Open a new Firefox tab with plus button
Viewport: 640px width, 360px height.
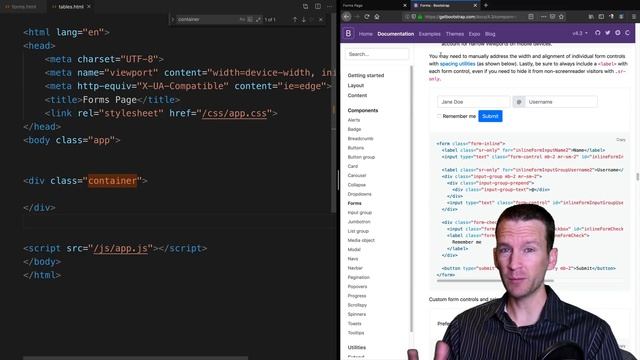click(x=486, y=5)
